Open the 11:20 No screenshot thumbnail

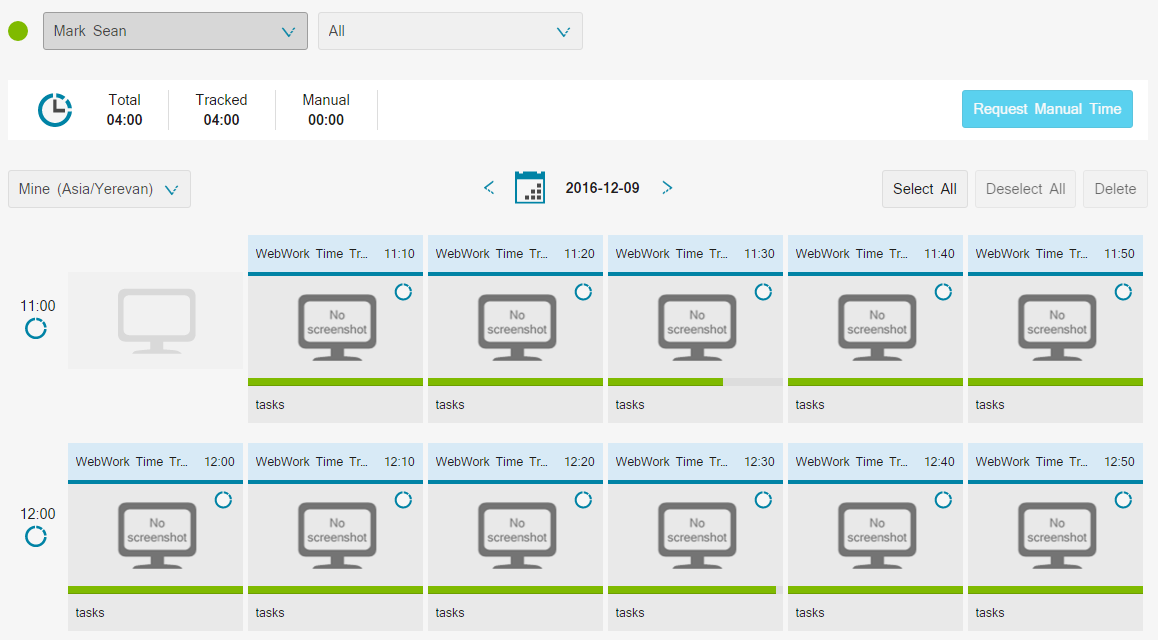pos(517,327)
